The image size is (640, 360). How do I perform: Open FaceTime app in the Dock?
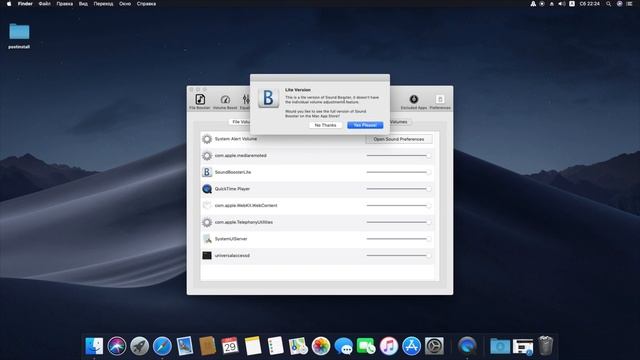point(366,346)
